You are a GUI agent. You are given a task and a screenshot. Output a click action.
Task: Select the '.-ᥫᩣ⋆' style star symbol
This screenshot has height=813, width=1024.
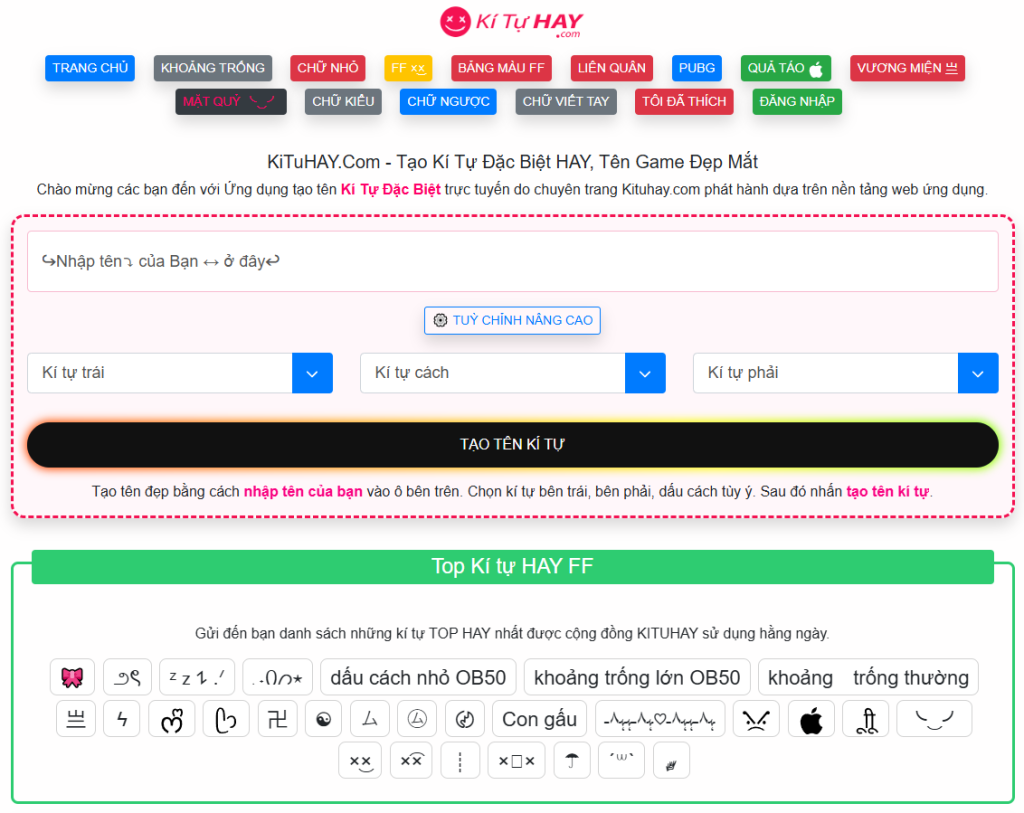coord(278,677)
